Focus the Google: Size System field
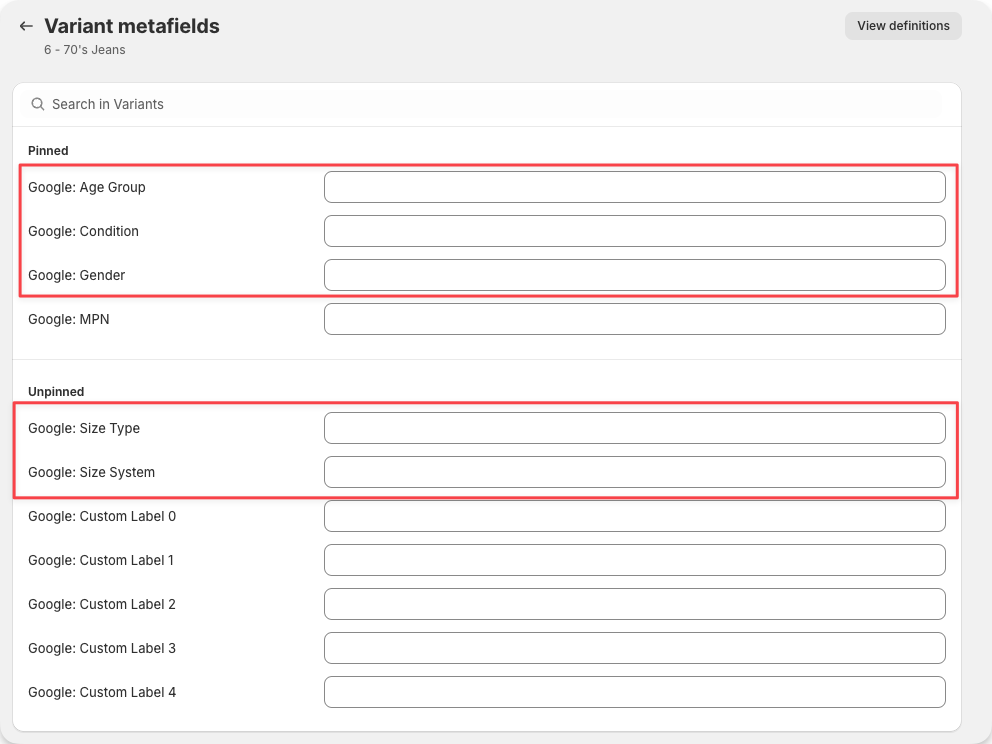The width and height of the screenshot is (992, 744). pos(634,472)
